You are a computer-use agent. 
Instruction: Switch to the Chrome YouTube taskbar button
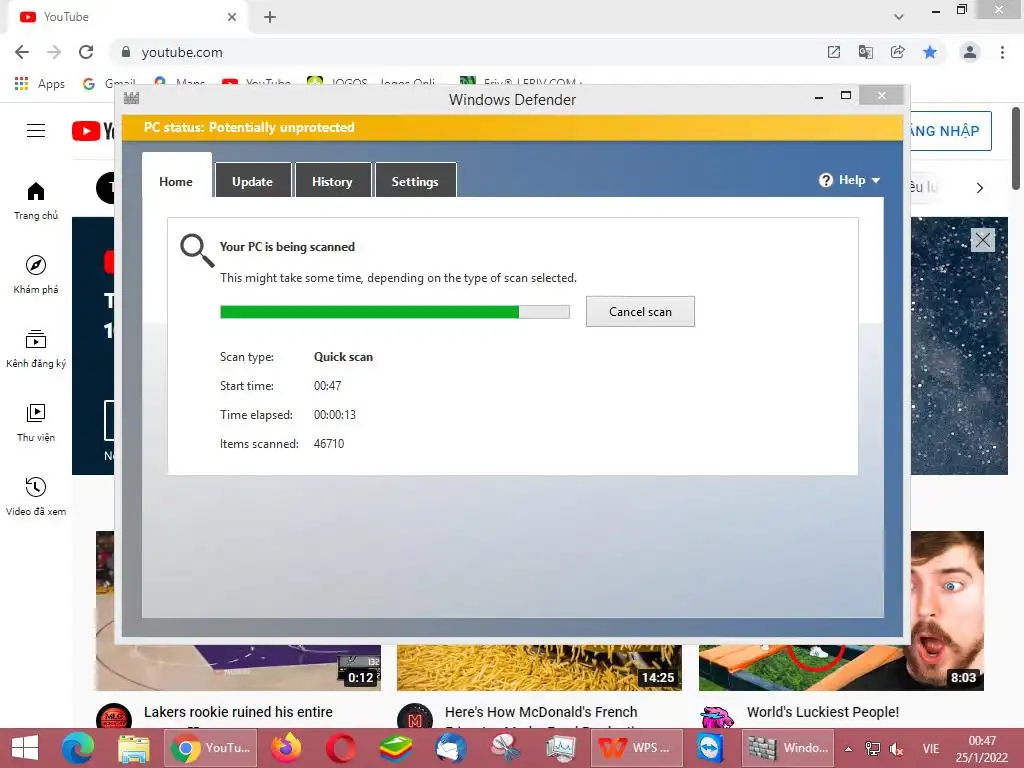(210, 748)
